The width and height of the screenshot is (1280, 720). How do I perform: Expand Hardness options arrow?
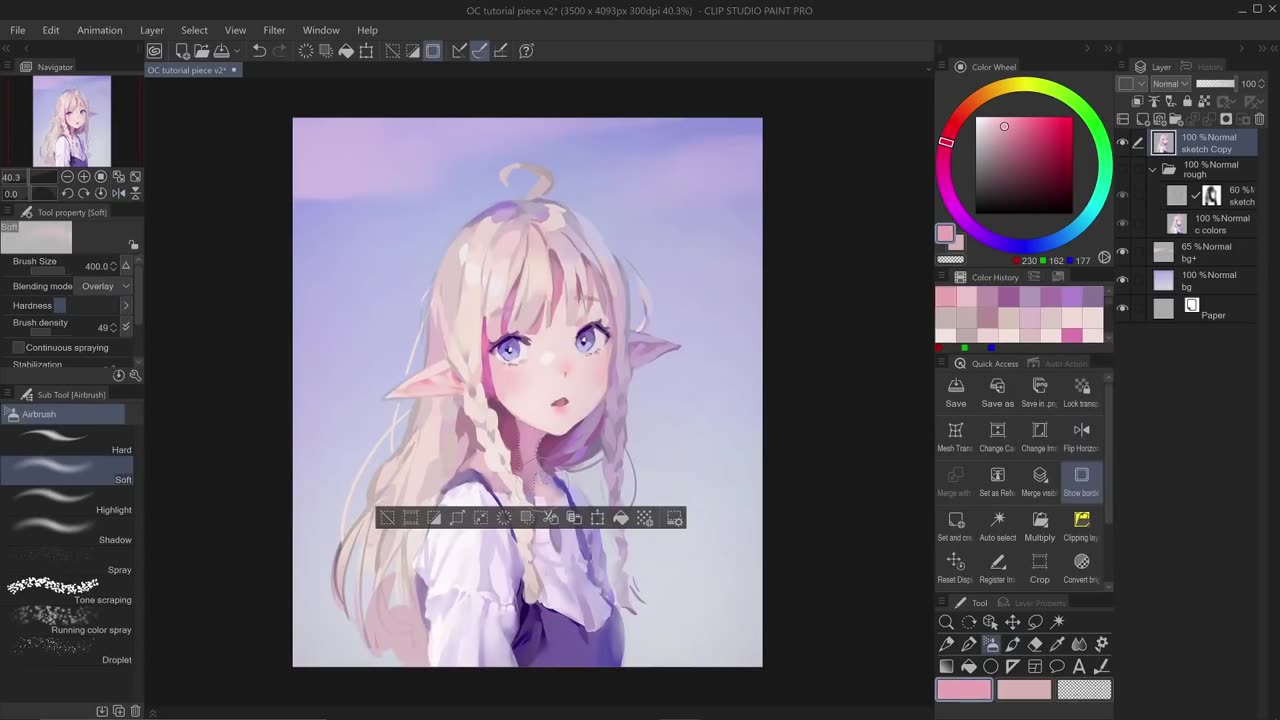click(125, 305)
